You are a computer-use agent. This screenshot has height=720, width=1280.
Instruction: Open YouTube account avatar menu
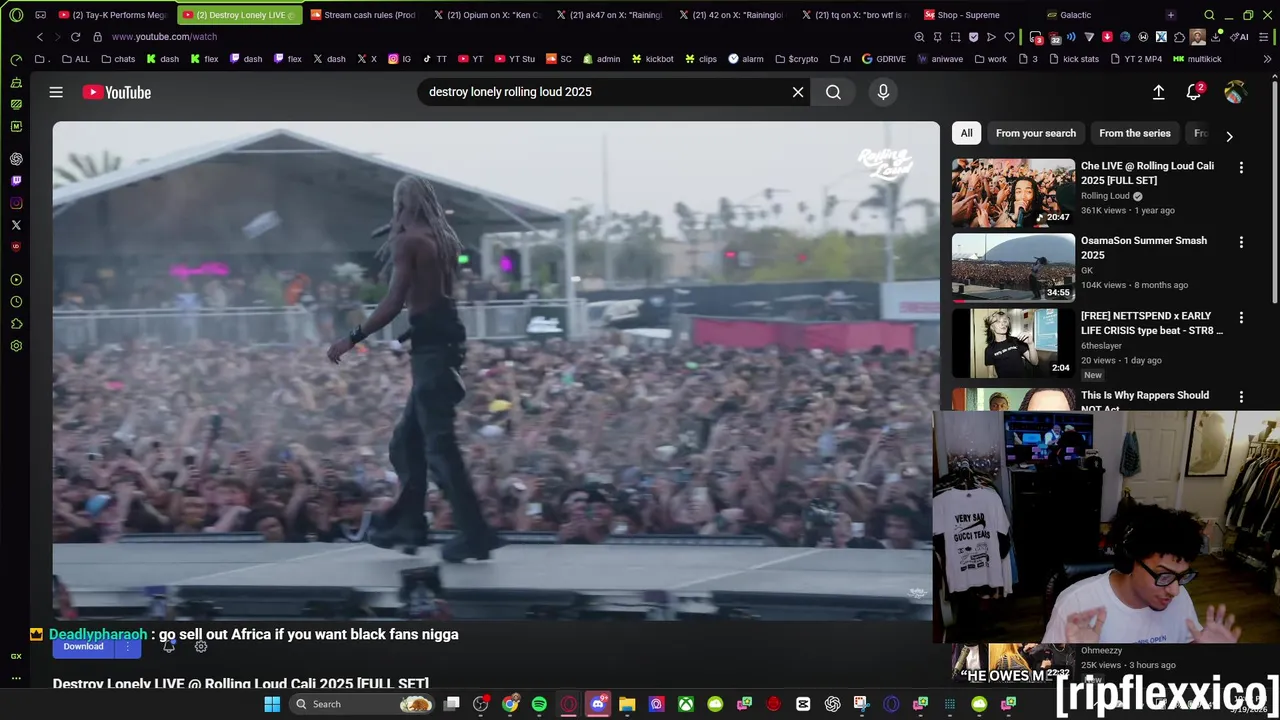[1235, 92]
